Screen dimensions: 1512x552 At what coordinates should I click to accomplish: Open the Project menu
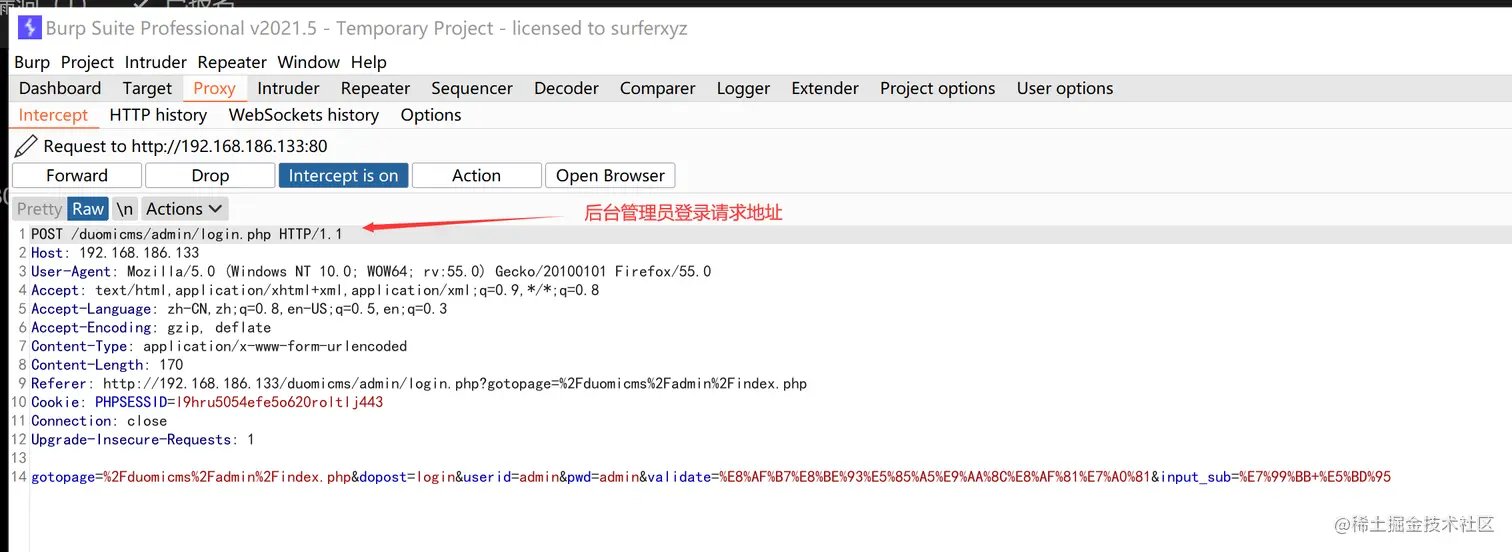pyautogui.click(x=87, y=62)
